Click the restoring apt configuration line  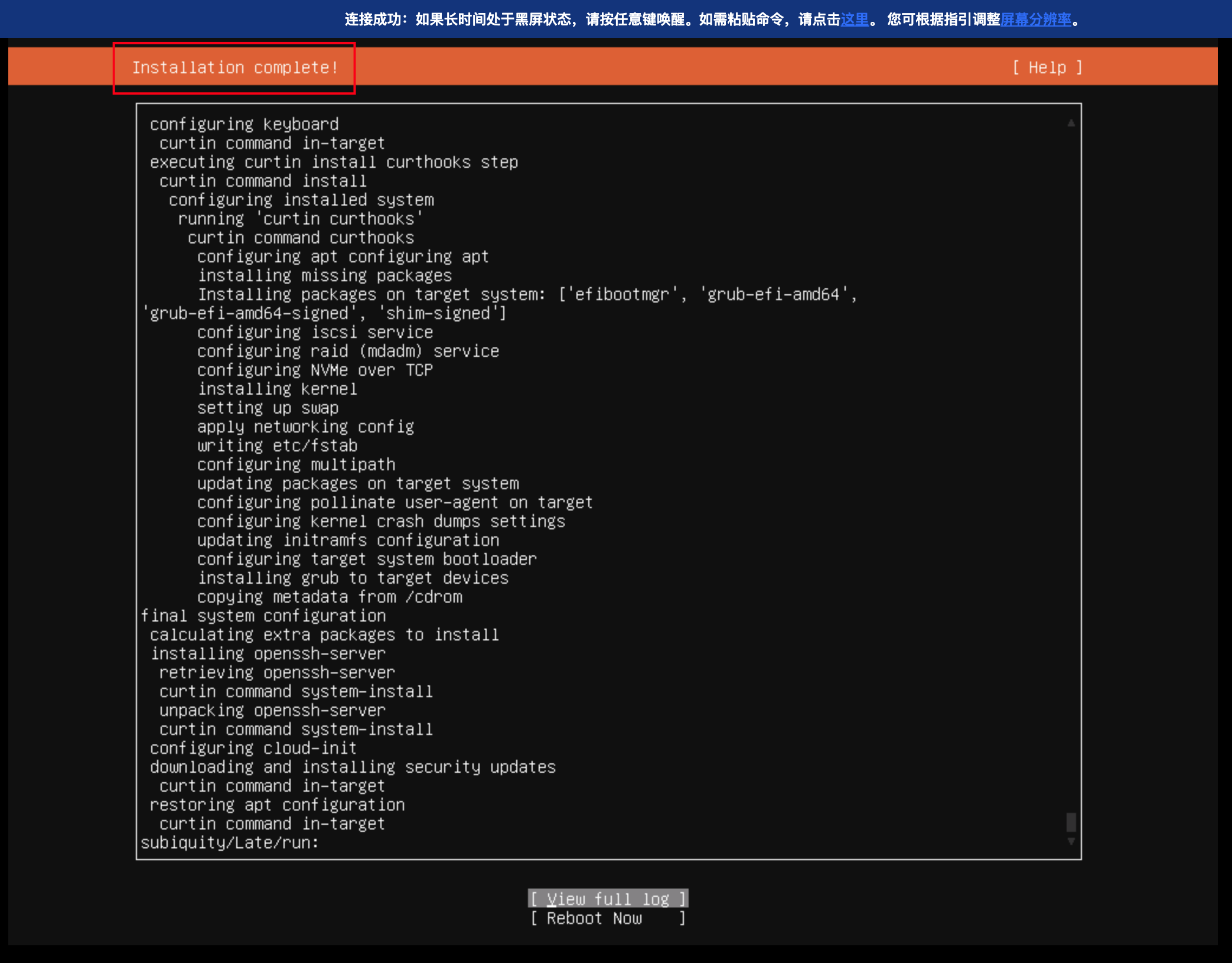pos(277,805)
